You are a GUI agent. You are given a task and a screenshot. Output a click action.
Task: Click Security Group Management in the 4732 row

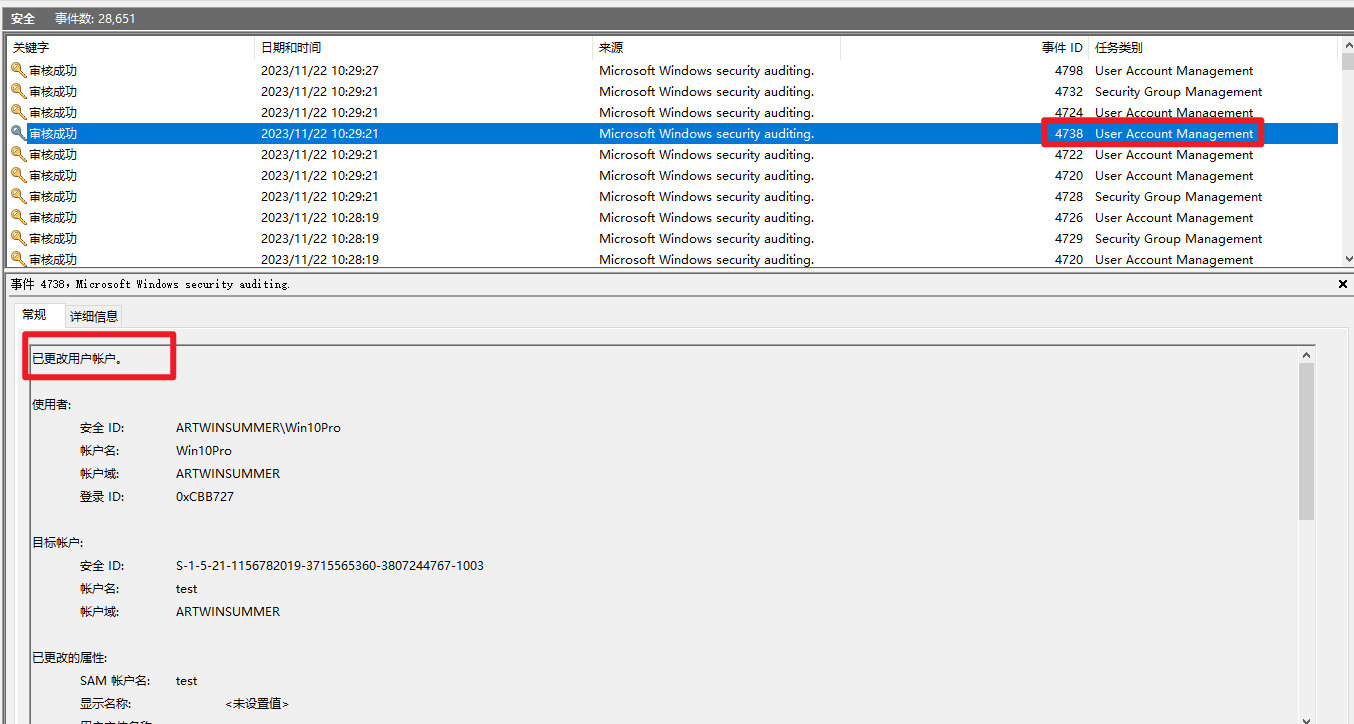coord(1178,92)
